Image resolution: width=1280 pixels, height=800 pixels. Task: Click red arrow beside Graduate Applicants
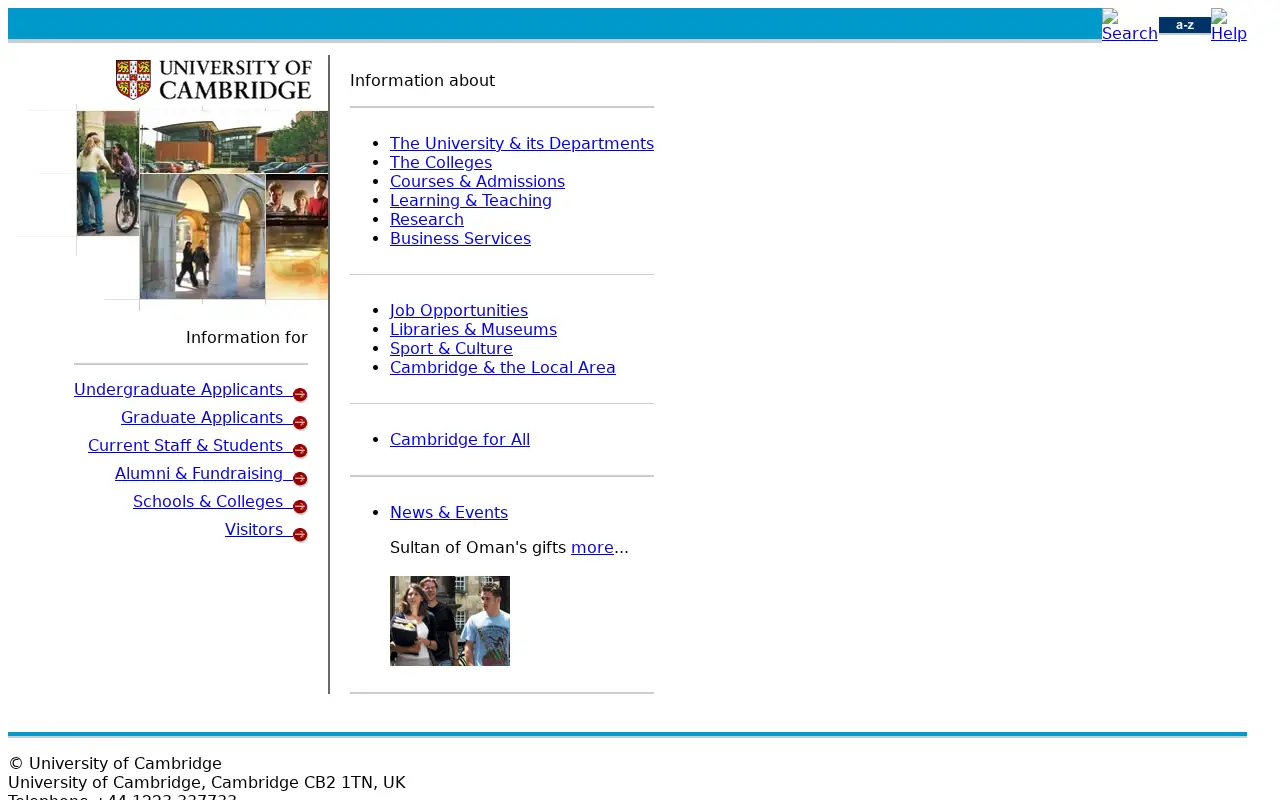click(300, 422)
